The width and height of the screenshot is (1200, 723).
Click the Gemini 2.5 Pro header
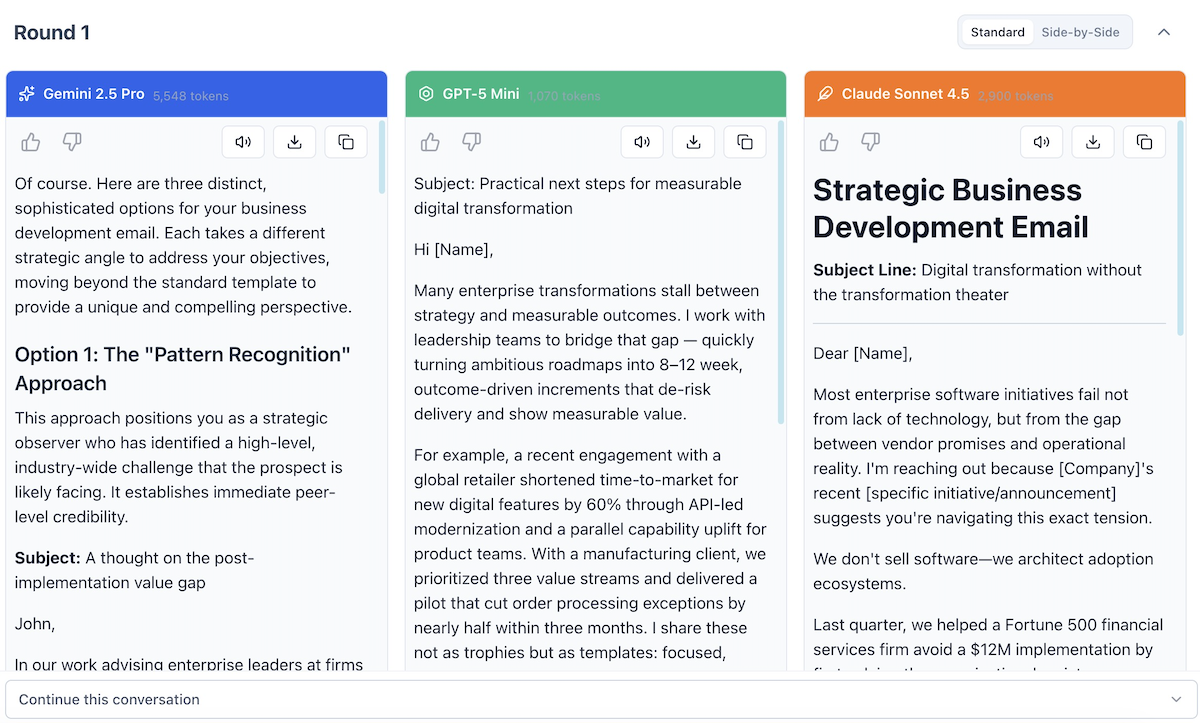click(x=196, y=94)
